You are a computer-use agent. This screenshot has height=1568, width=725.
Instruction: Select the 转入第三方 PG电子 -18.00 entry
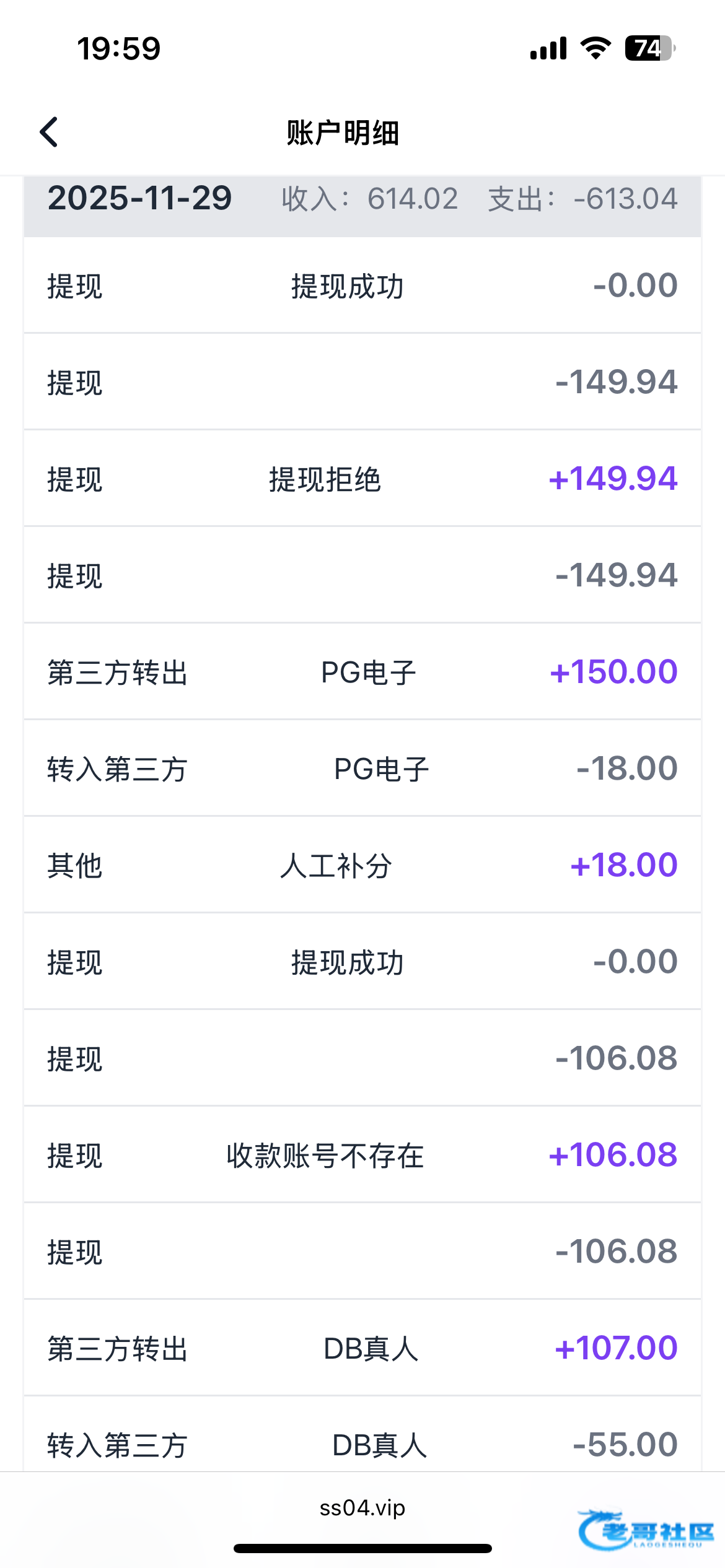coord(362,769)
